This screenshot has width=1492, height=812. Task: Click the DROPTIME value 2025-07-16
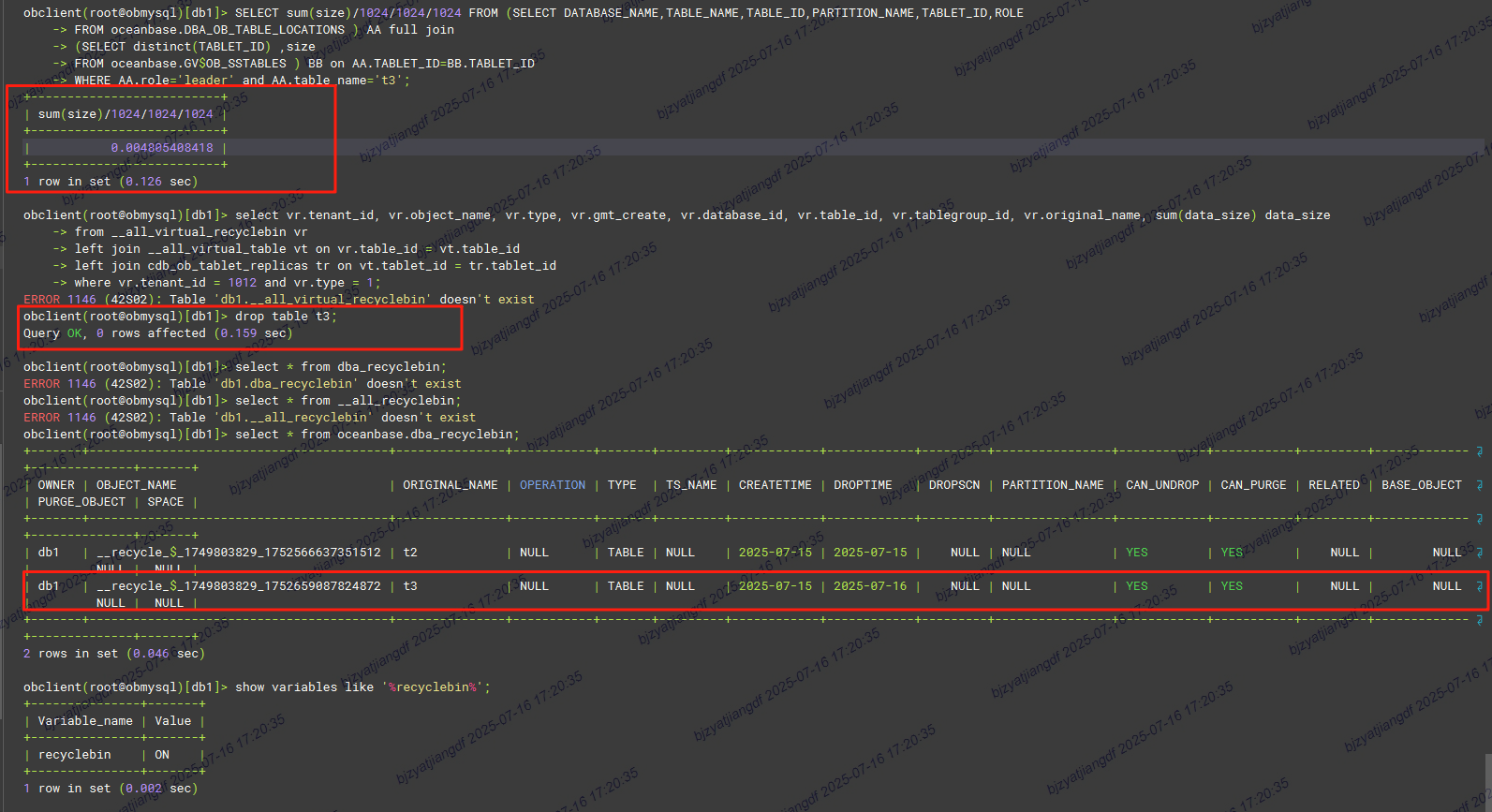click(869, 586)
